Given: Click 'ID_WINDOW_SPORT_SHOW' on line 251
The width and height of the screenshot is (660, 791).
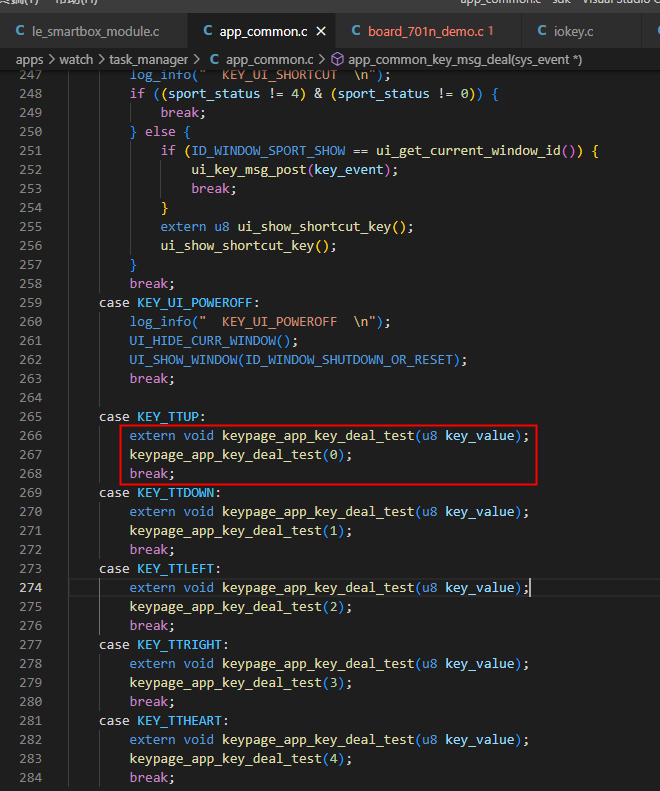Looking at the screenshot, I should tap(268, 151).
